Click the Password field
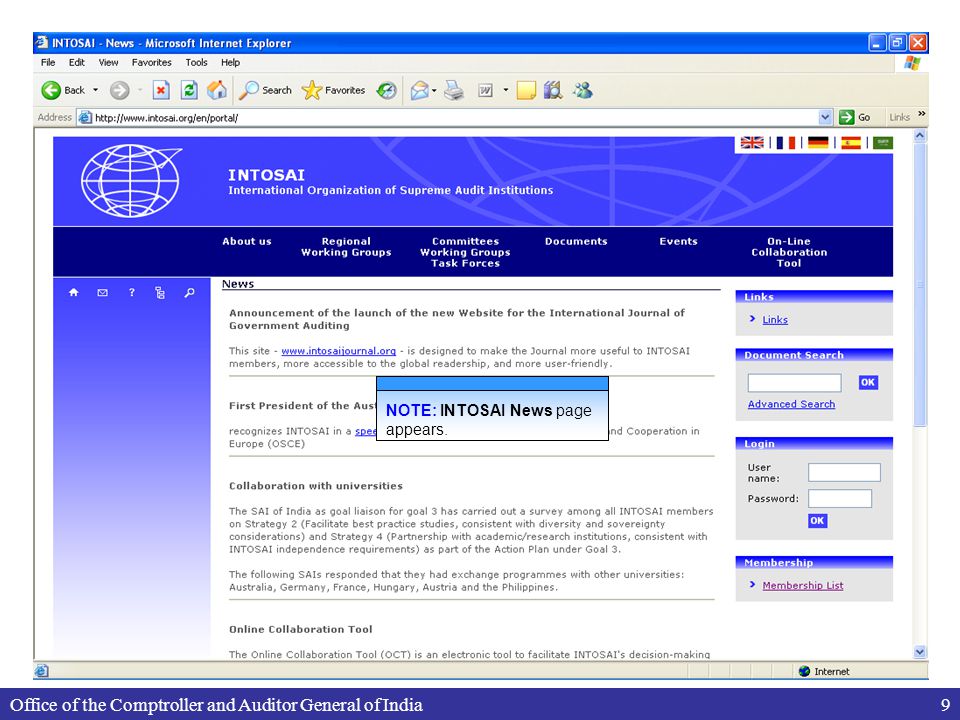This screenshot has height=720, width=960. [840, 499]
